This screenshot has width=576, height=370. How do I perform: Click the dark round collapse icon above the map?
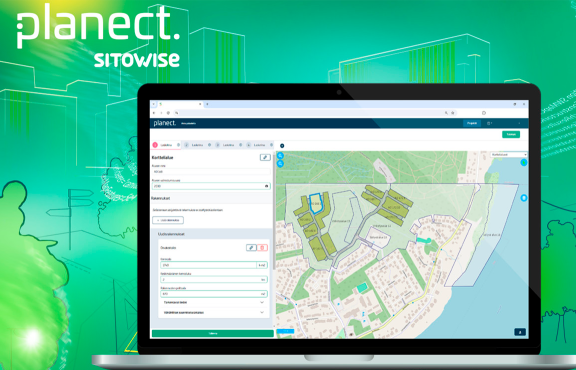coord(282,146)
